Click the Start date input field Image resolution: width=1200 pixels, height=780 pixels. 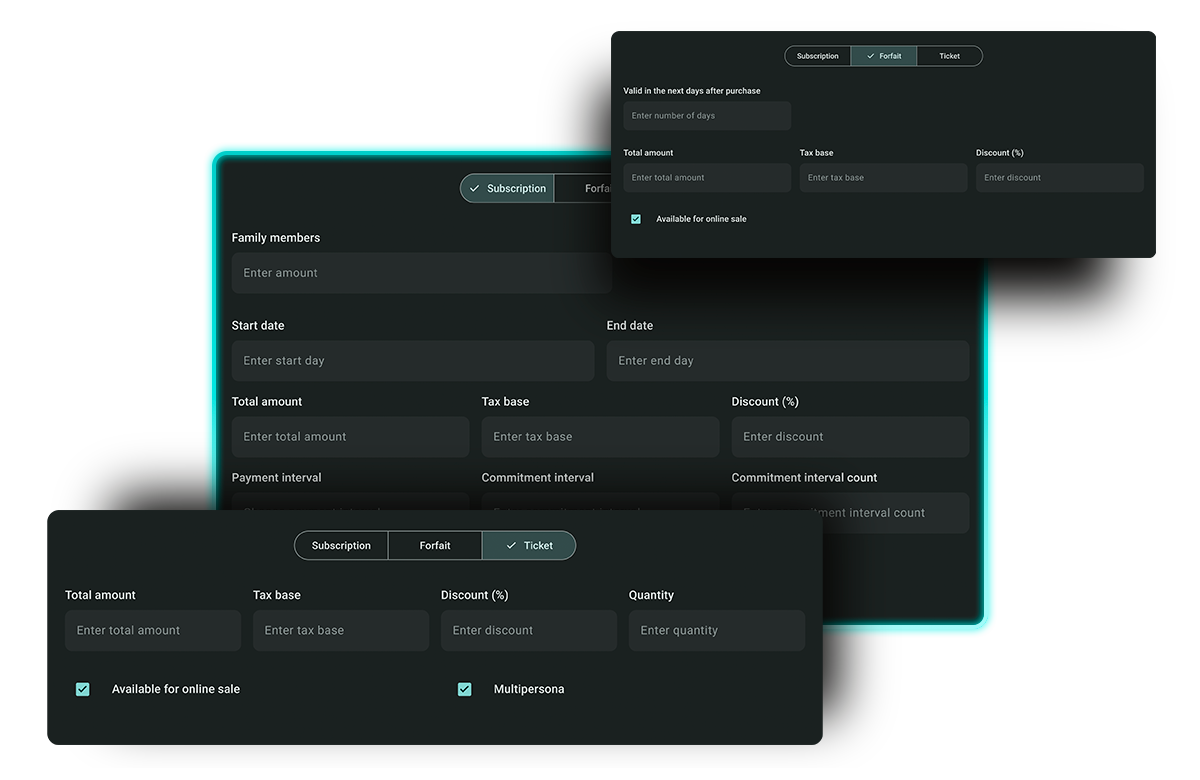coord(412,361)
